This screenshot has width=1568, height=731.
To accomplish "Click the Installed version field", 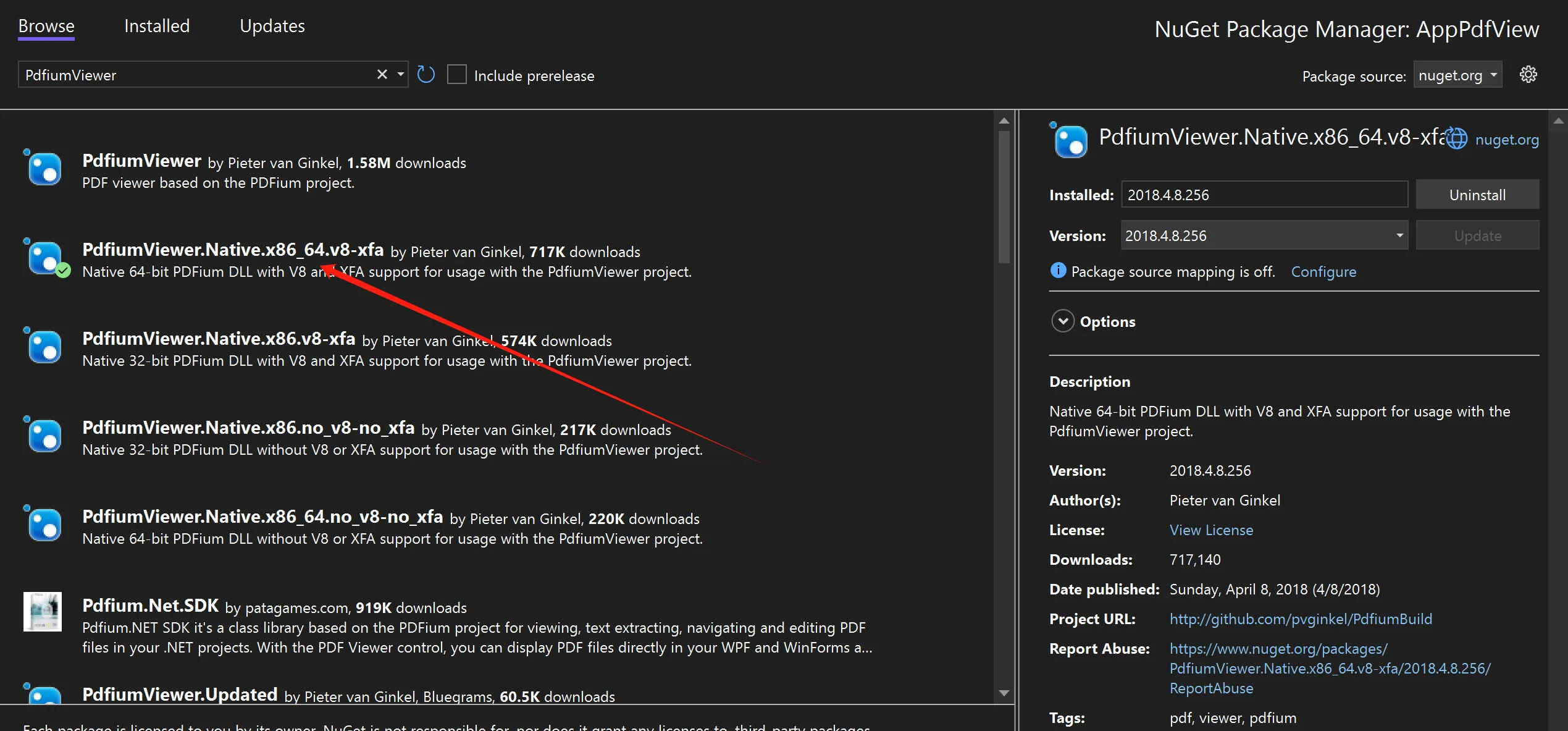I will click(1265, 195).
